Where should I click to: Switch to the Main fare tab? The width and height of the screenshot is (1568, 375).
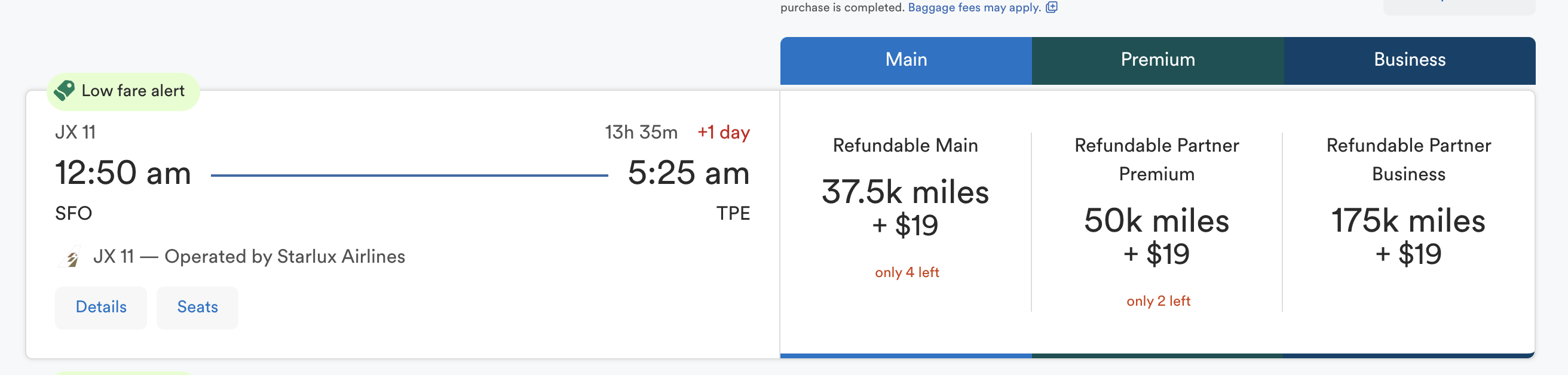pos(906,60)
